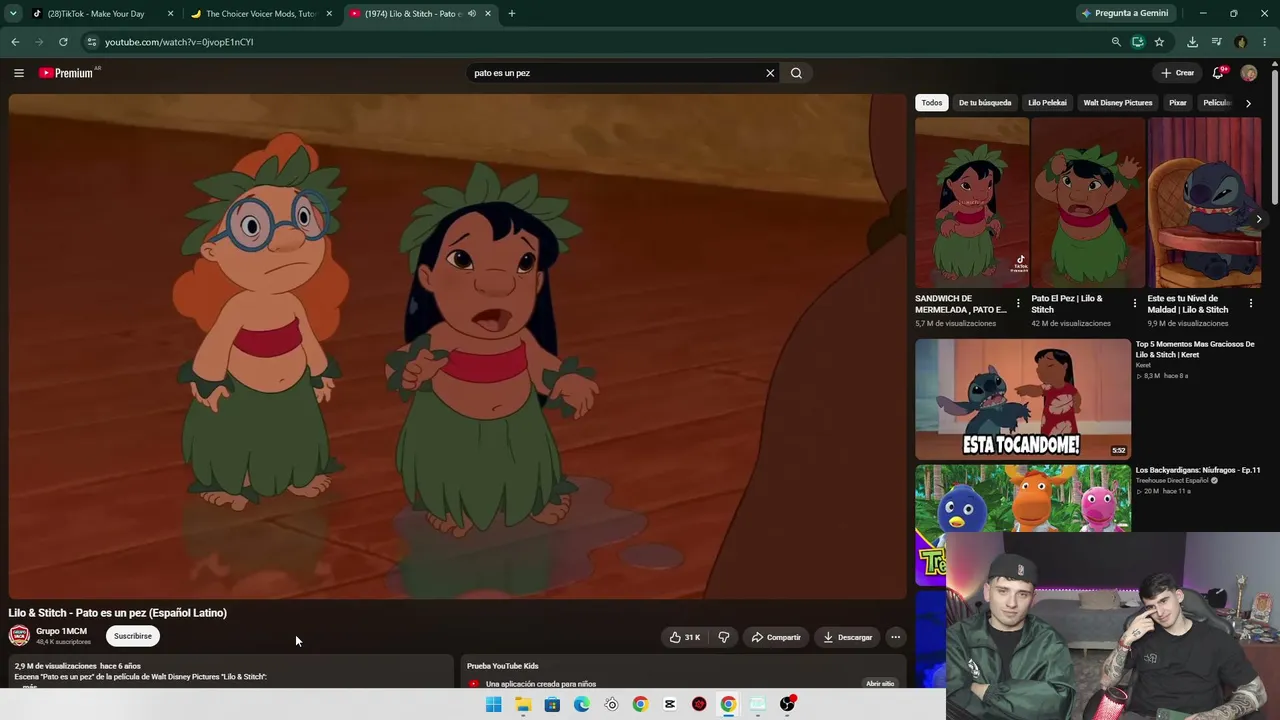1280x720 pixels.
Task: Open the ESTA TOCANDOME video thumbnail
Action: pos(1023,399)
